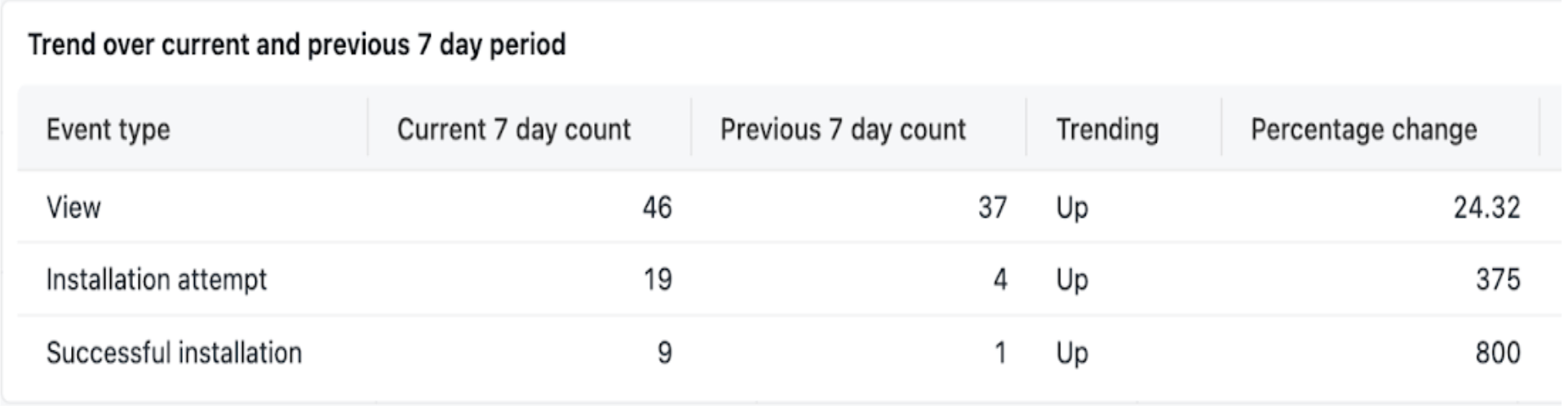Click the "Up" trend in View row

[1072, 208]
